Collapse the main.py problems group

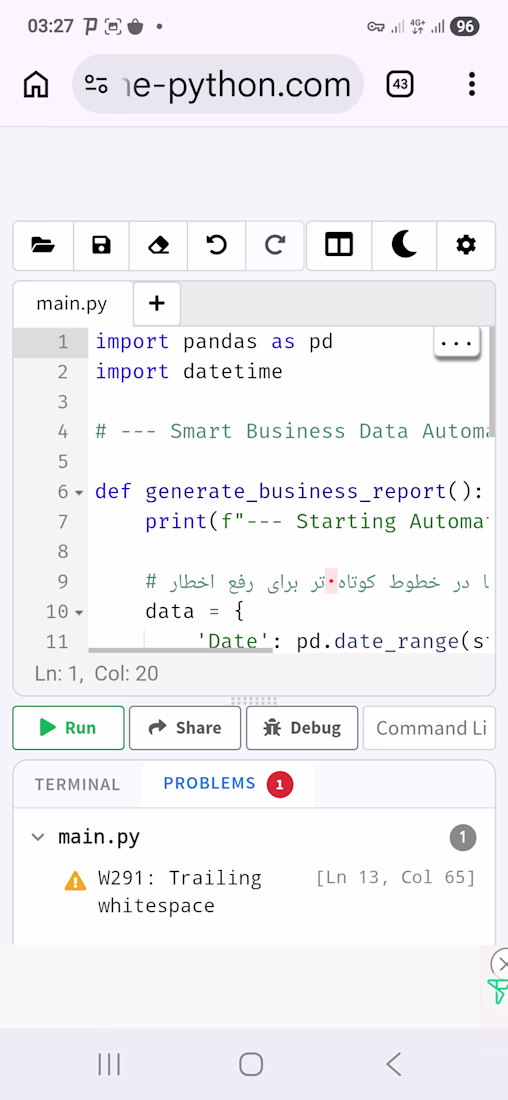pos(38,837)
